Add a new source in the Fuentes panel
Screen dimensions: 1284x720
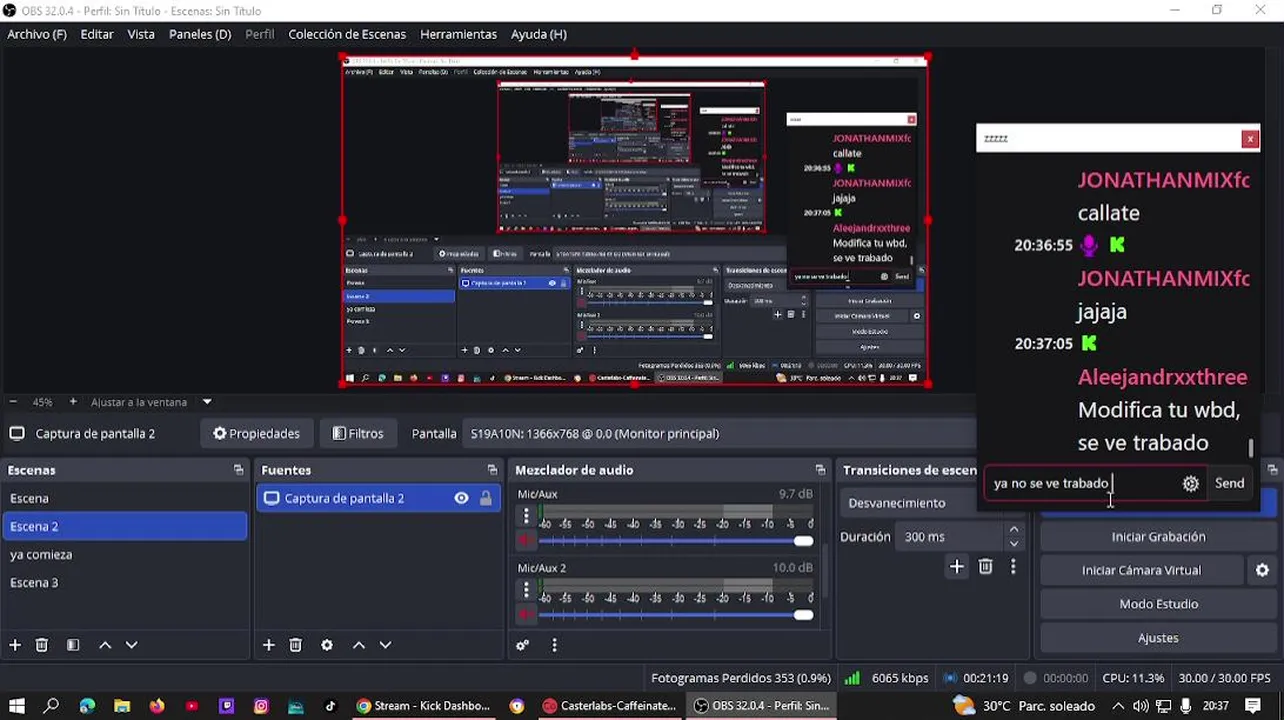[x=268, y=645]
